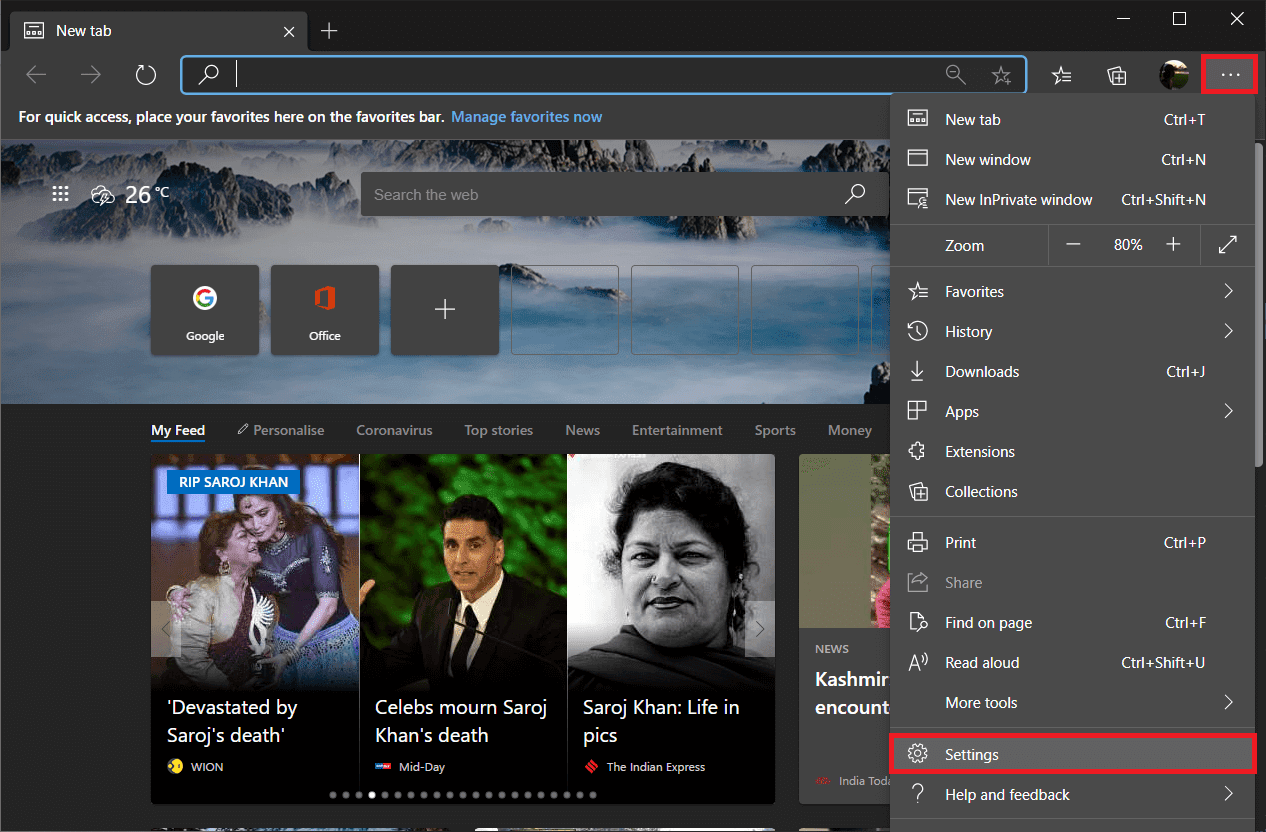Click the Refresh page icon

(x=146, y=75)
